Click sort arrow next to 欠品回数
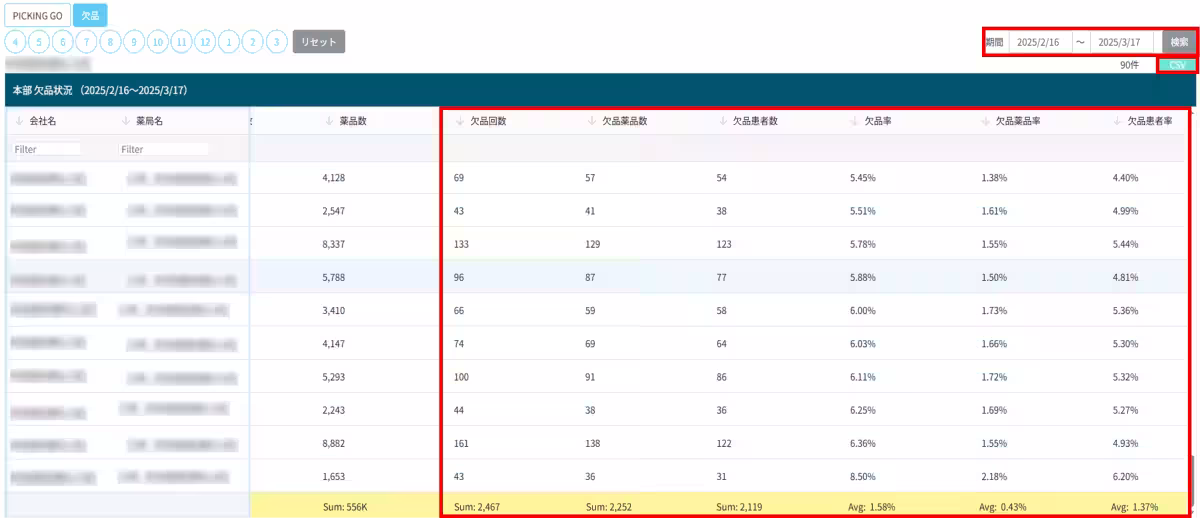Viewport: 1200px width, 518px height. click(460, 121)
